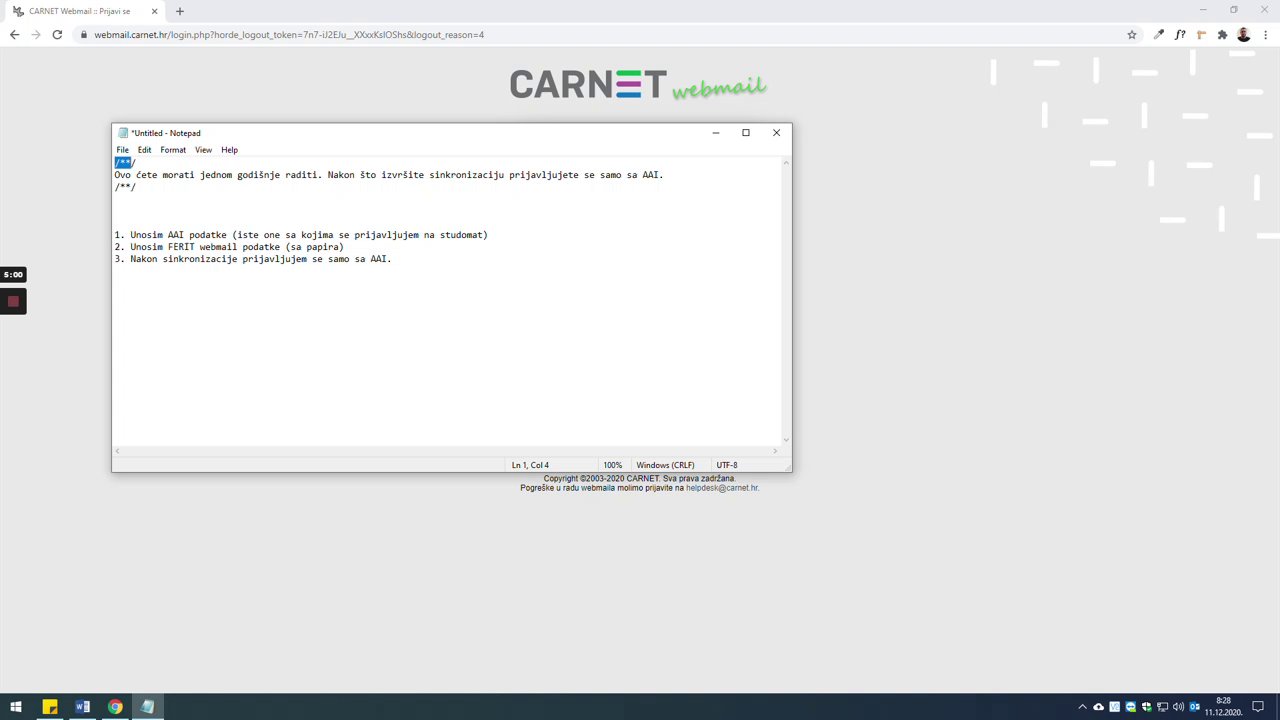Open the TeamViewer tray icon
The height and width of the screenshot is (720, 1280).
[x=1130, y=707]
